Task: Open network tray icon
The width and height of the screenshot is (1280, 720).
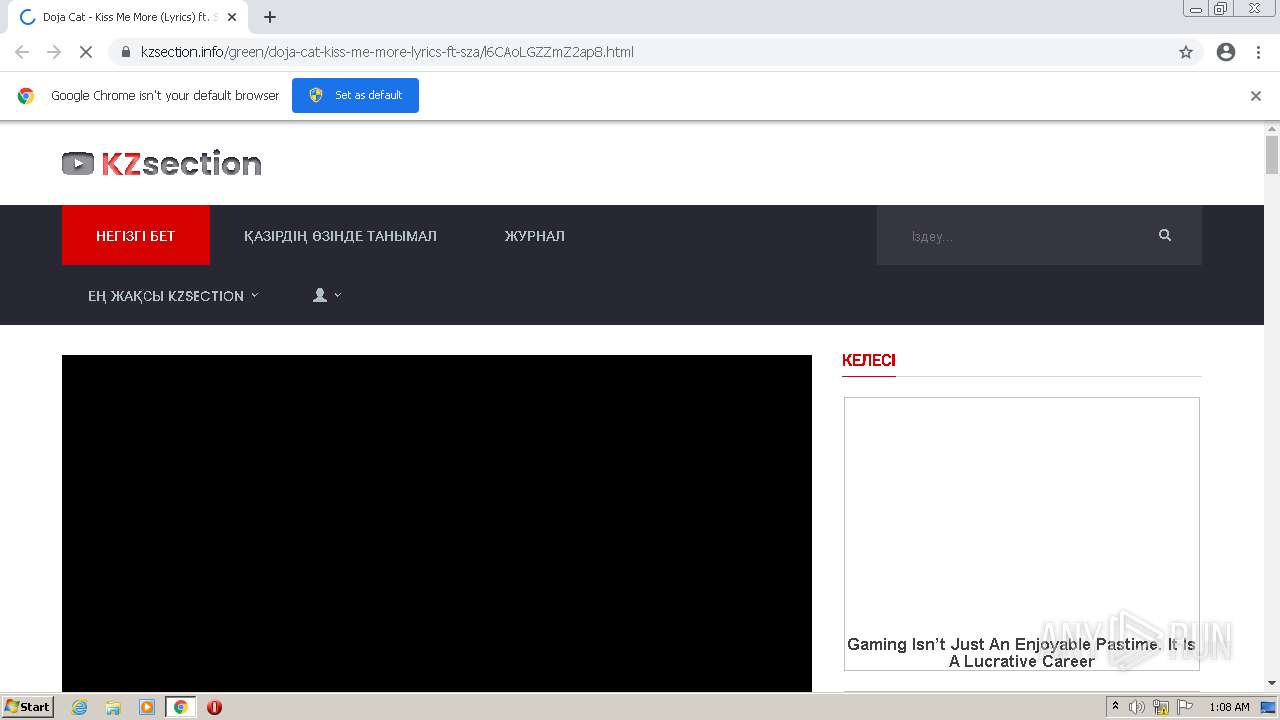Action: coord(1161,707)
